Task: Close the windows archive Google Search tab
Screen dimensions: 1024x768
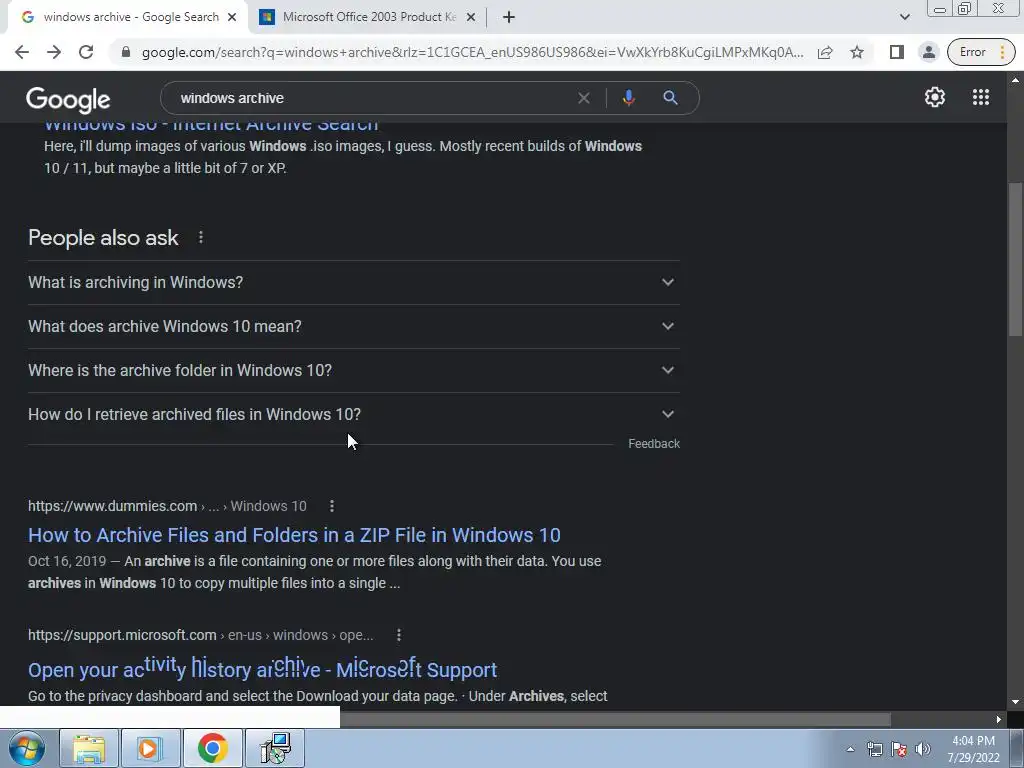Action: pyautogui.click(x=232, y=18)
